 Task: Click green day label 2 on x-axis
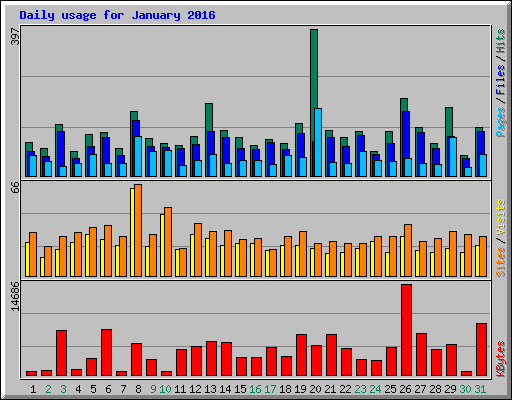pyautogui.click(x=48, y=389)
